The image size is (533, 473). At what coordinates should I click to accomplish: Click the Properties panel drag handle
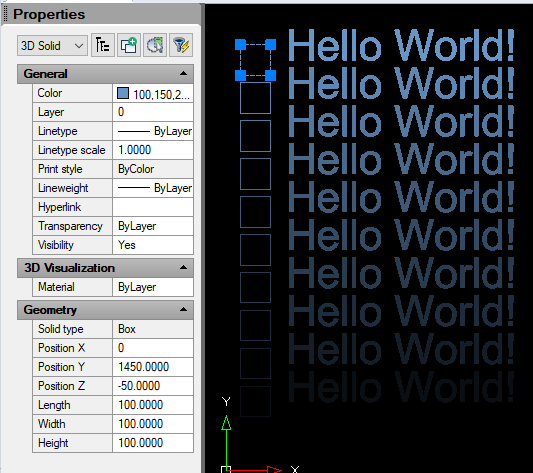click(5, 15)
